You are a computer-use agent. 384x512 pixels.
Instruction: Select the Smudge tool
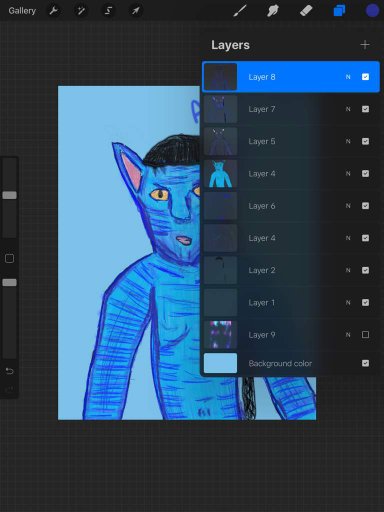273,11
